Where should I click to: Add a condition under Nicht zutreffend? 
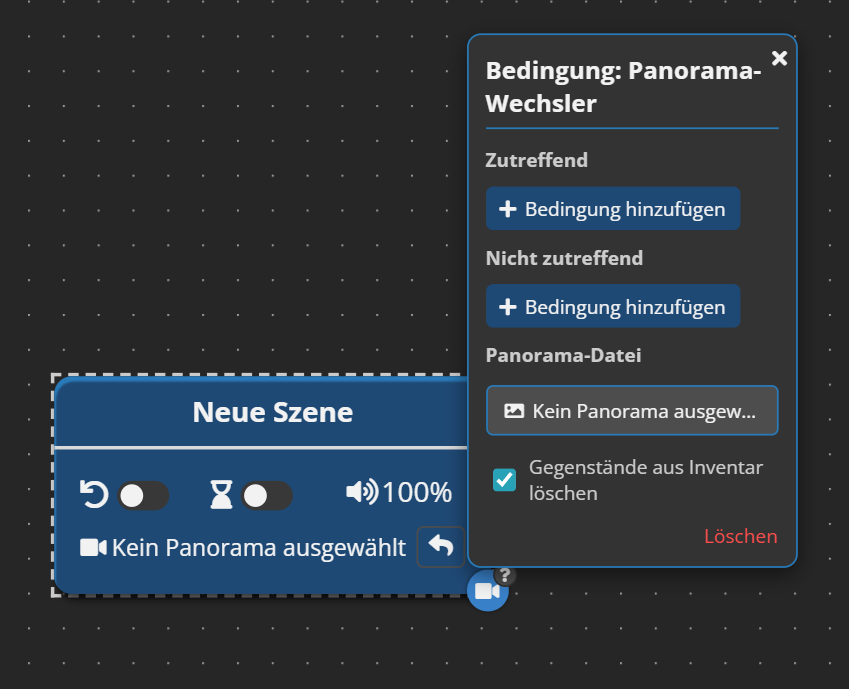(613, 307)
